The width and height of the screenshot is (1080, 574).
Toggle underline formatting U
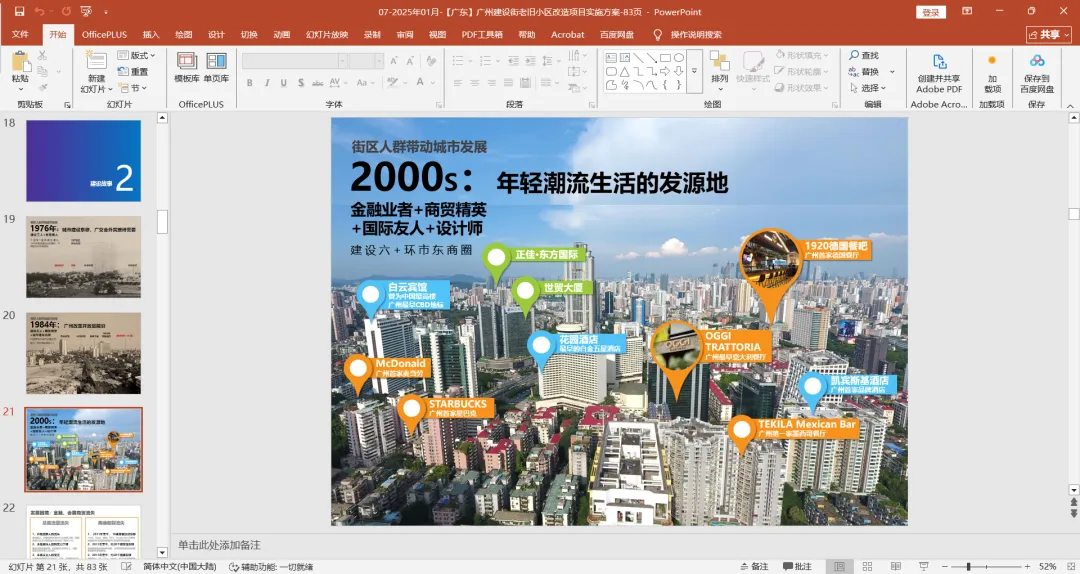point(283,83)
